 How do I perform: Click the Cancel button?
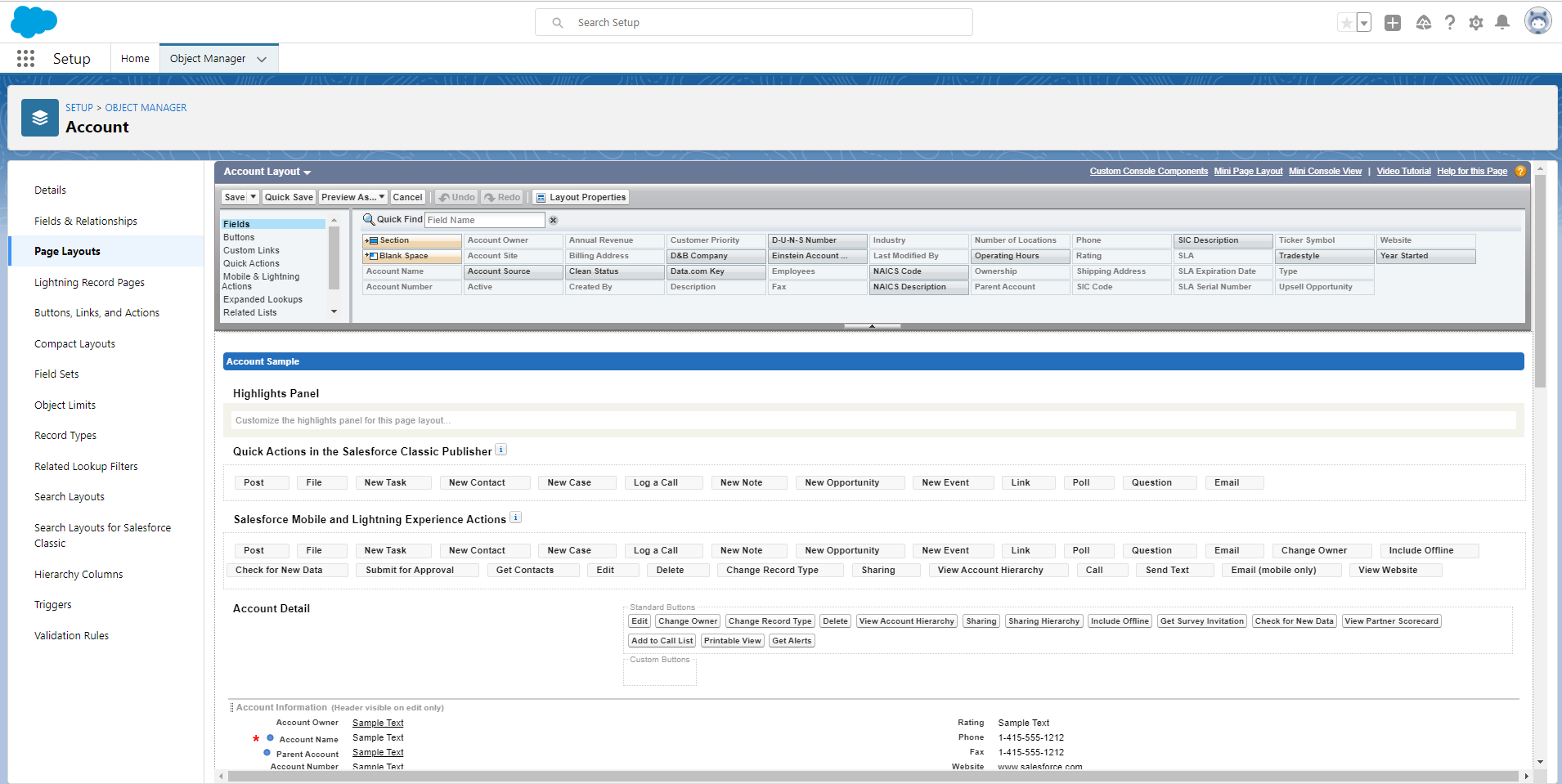407,197
